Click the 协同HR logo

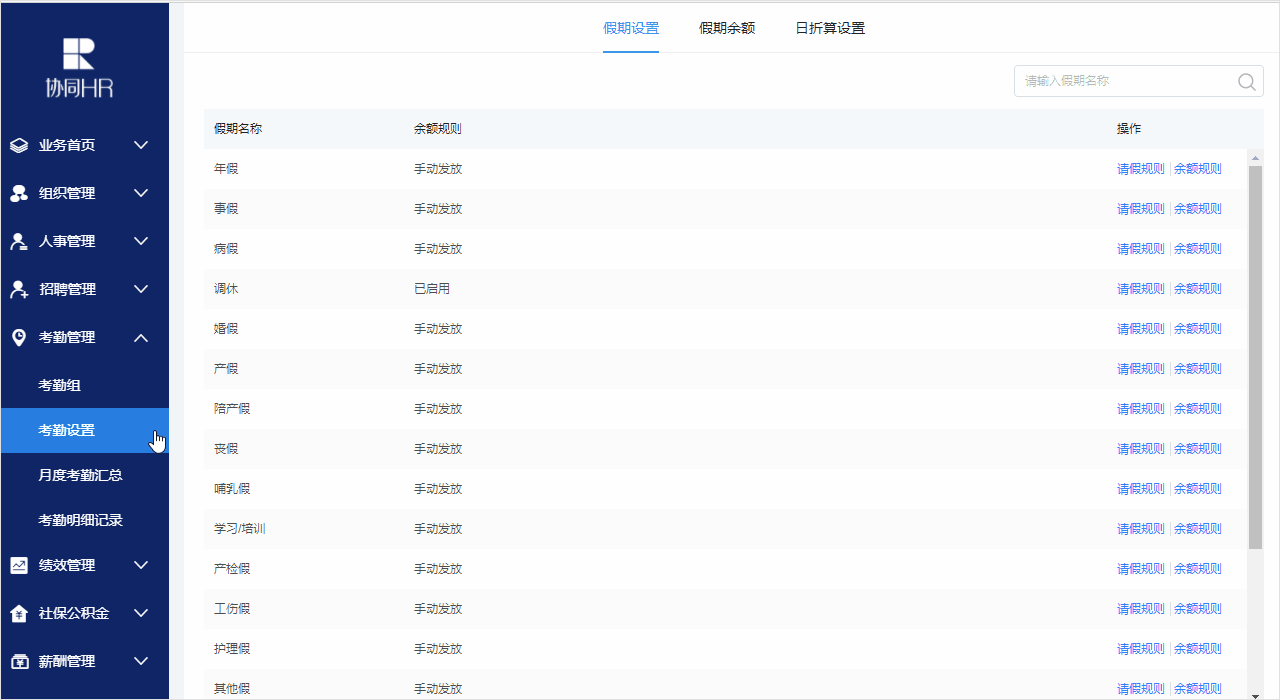pos(79,68)
